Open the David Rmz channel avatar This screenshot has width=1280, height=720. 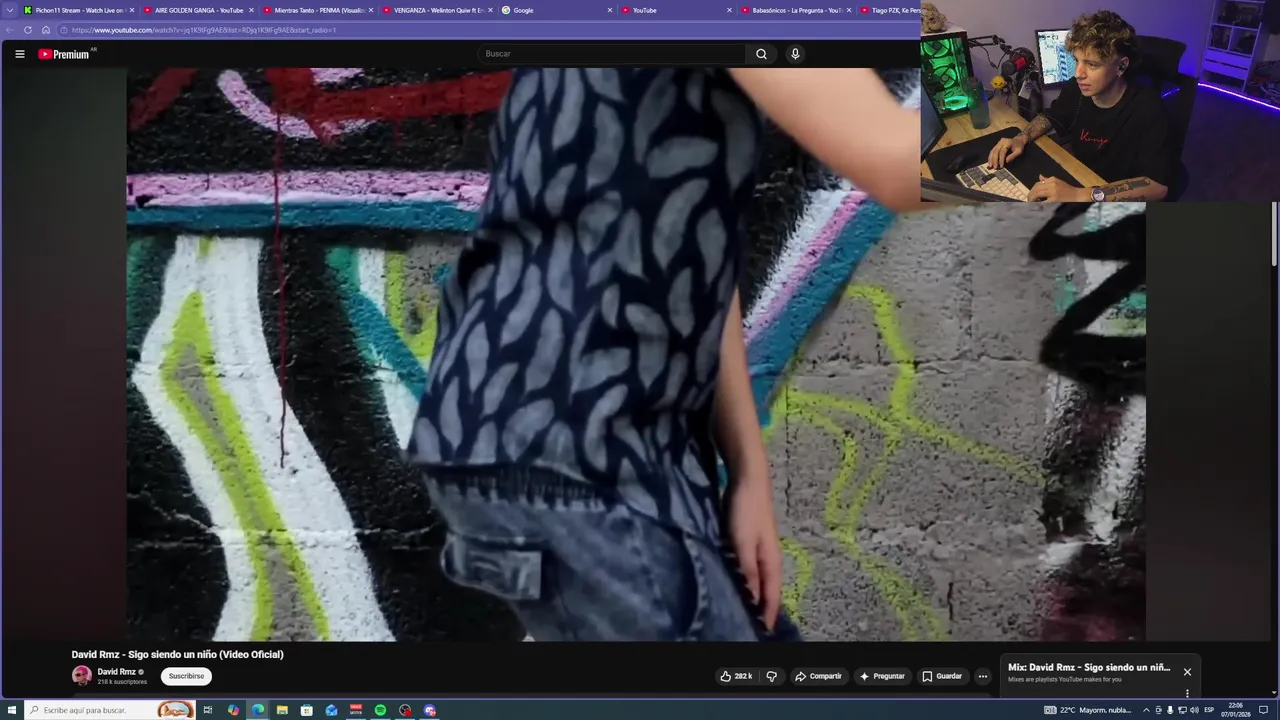click(82, 675)
